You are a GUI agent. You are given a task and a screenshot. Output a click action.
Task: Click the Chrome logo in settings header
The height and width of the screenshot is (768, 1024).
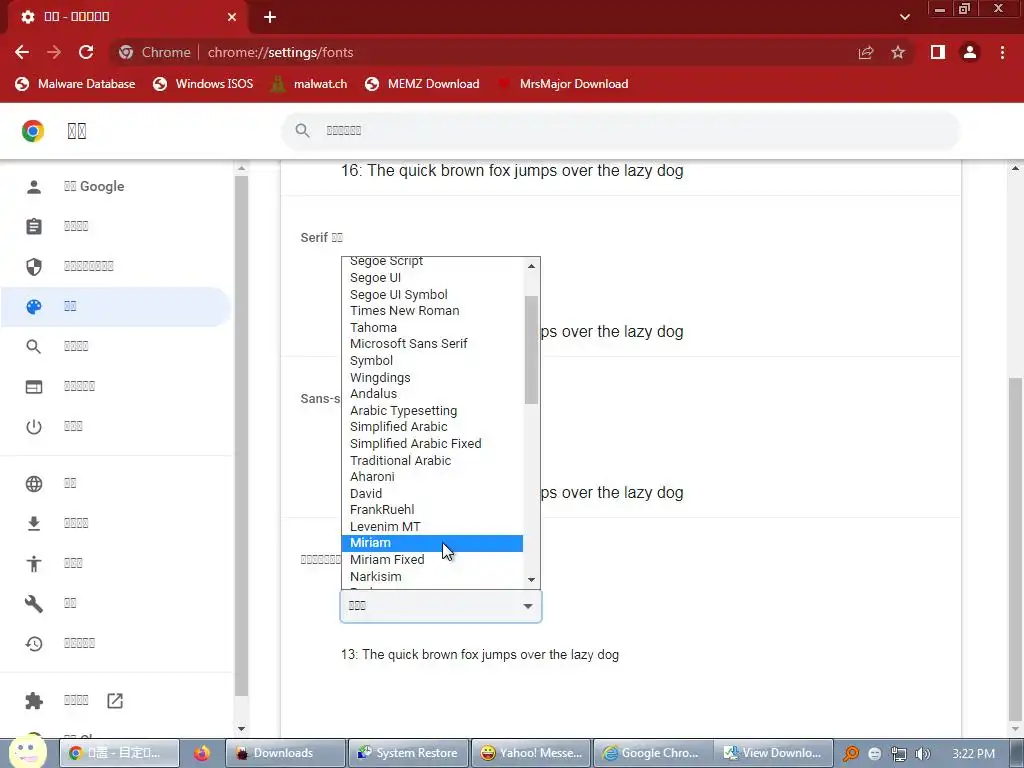[x=33, y=131]
